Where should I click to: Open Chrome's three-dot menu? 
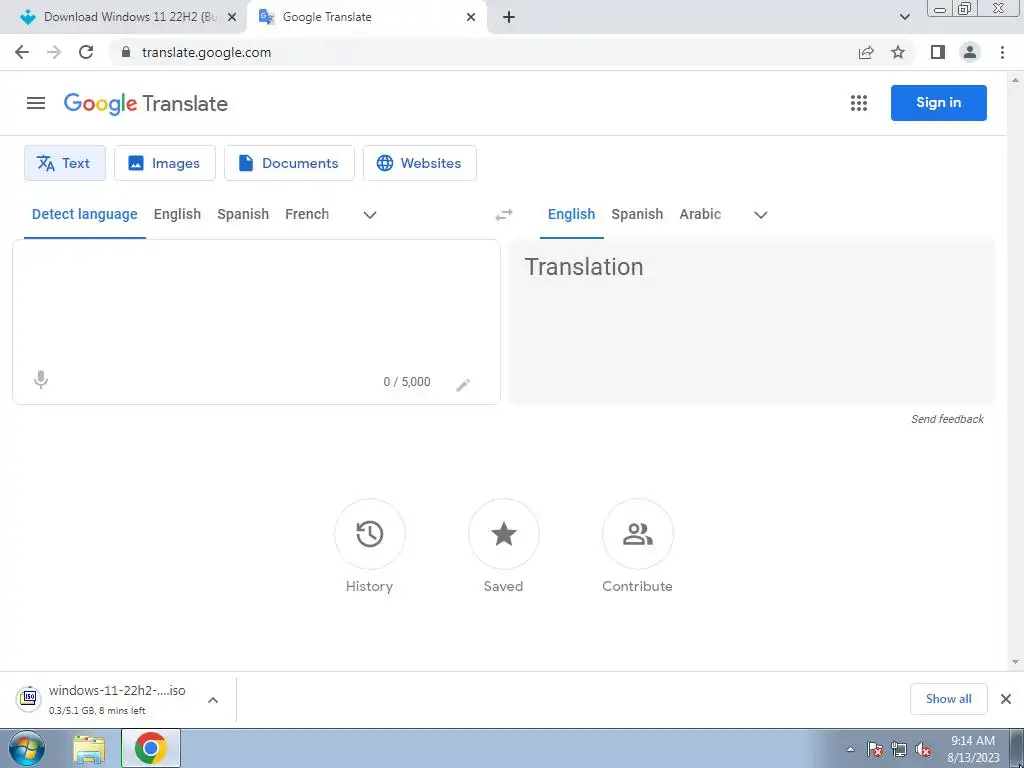[x=1002, y=52]
